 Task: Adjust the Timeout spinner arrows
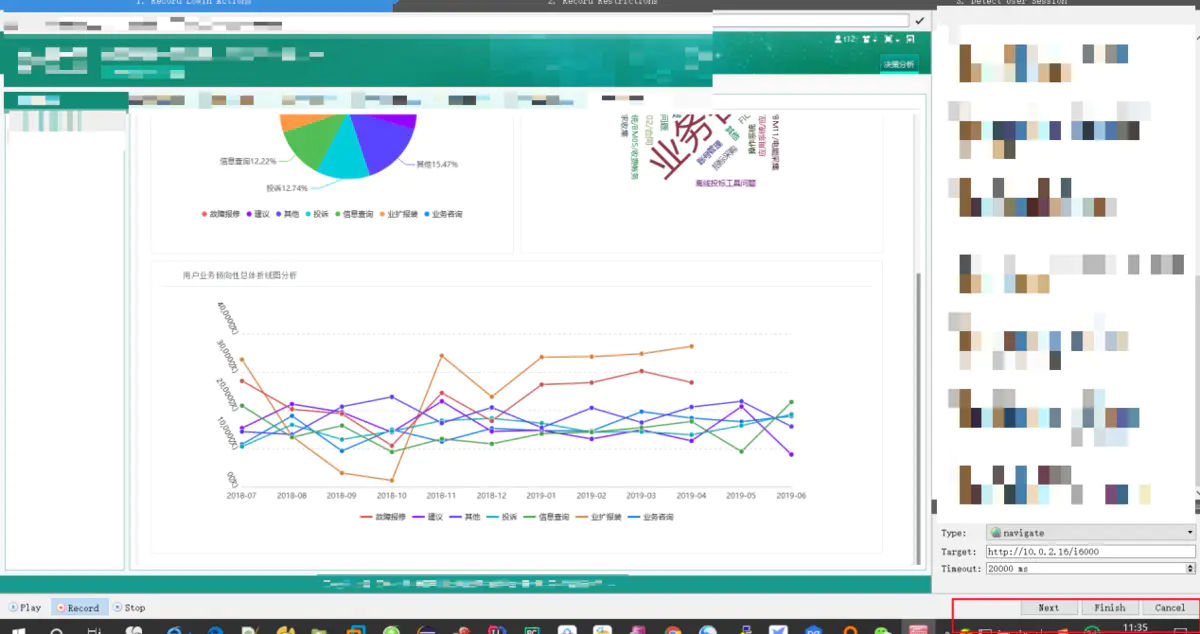coord(1189,568)
